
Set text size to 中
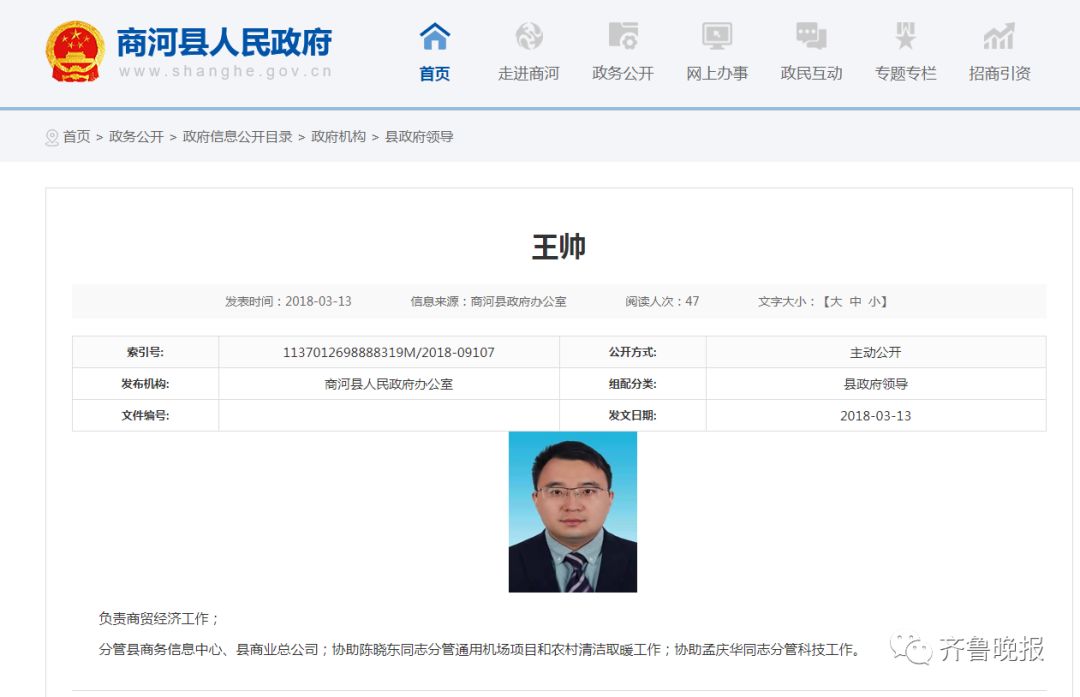[857, 301]
